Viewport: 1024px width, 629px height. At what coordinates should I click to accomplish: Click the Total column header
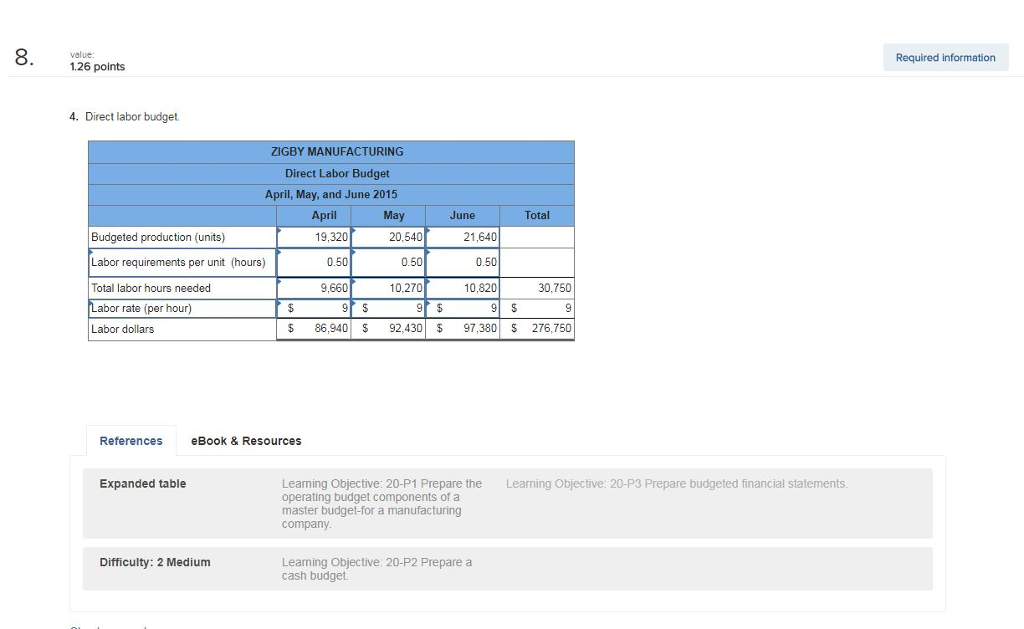[537, 215]
